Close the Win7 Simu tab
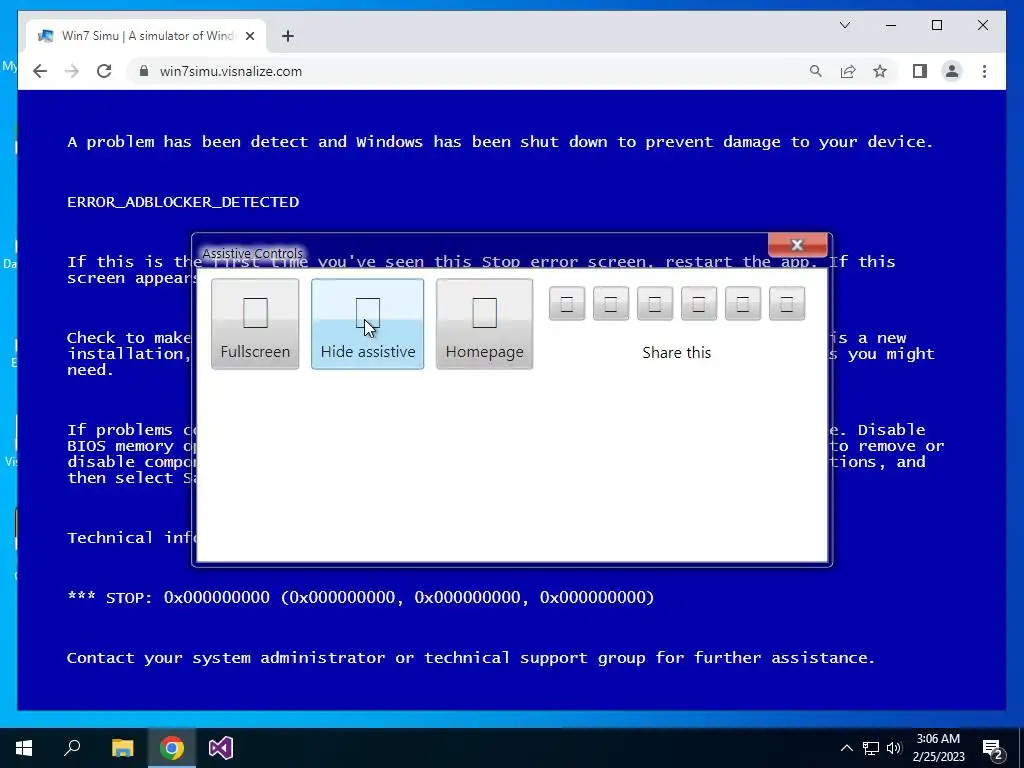 [249, 36]
